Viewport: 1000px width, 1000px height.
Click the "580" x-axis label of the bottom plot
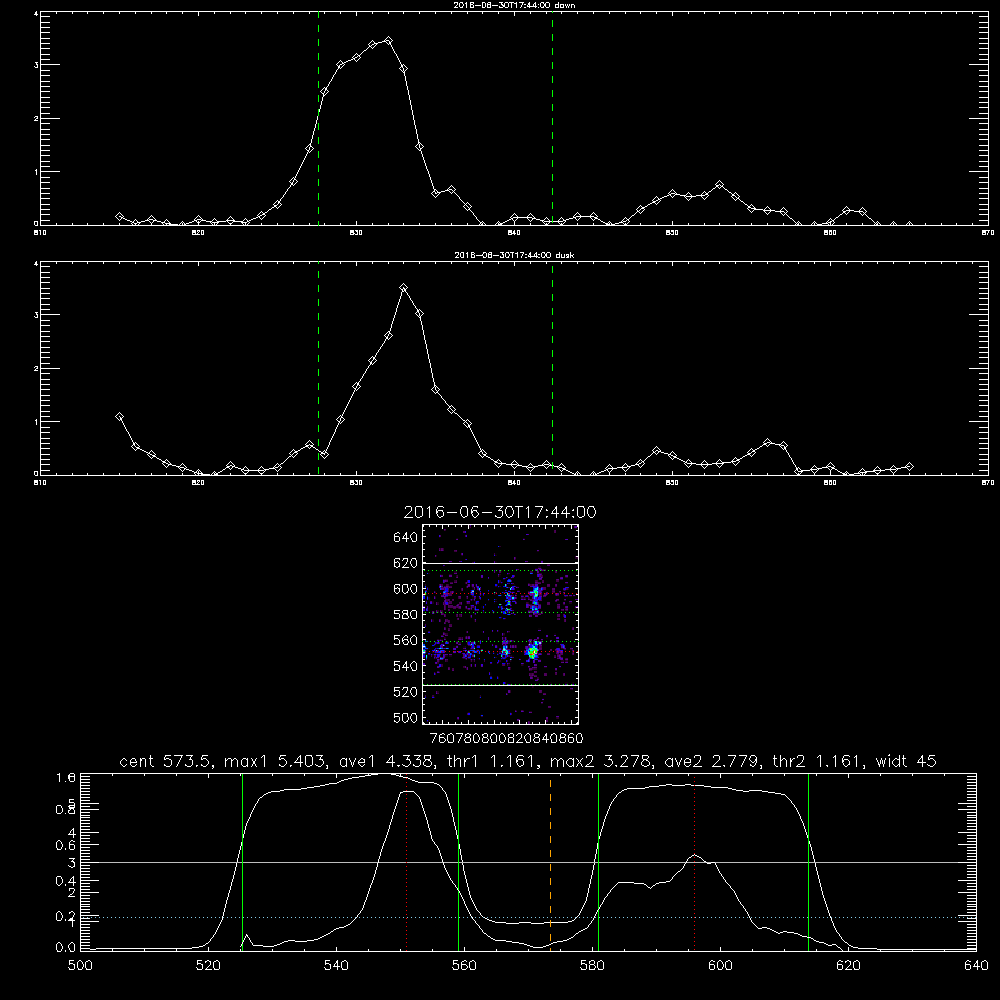(592, 966)
